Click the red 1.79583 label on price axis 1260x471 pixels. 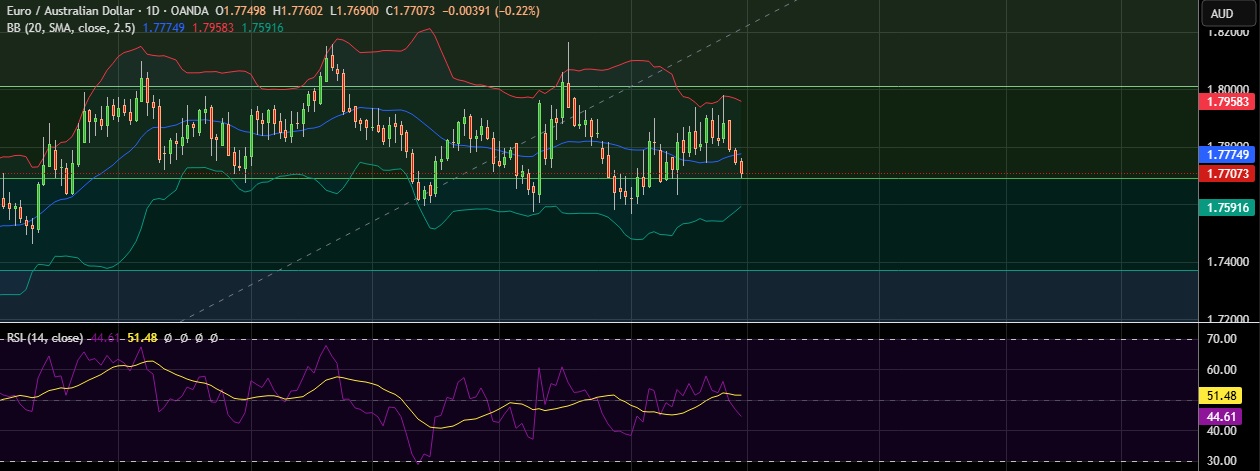[1227, 101]
